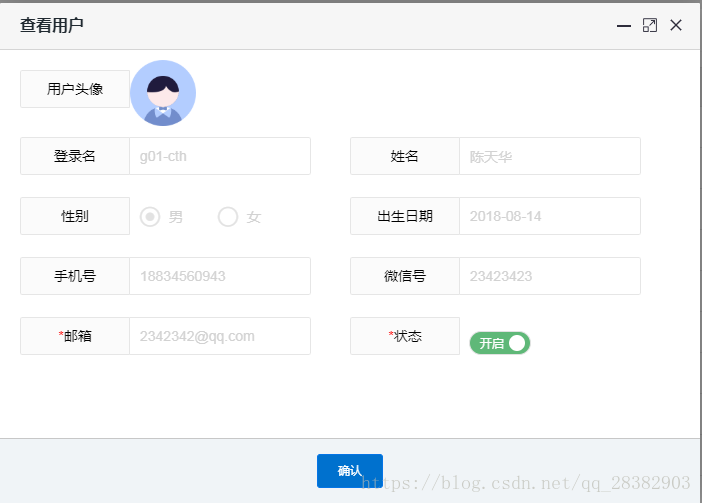The width and height of the screenshot is (702, 503).
Task: Click the 姓名 label
Action: pyautogui.click(x=405, y=156)
